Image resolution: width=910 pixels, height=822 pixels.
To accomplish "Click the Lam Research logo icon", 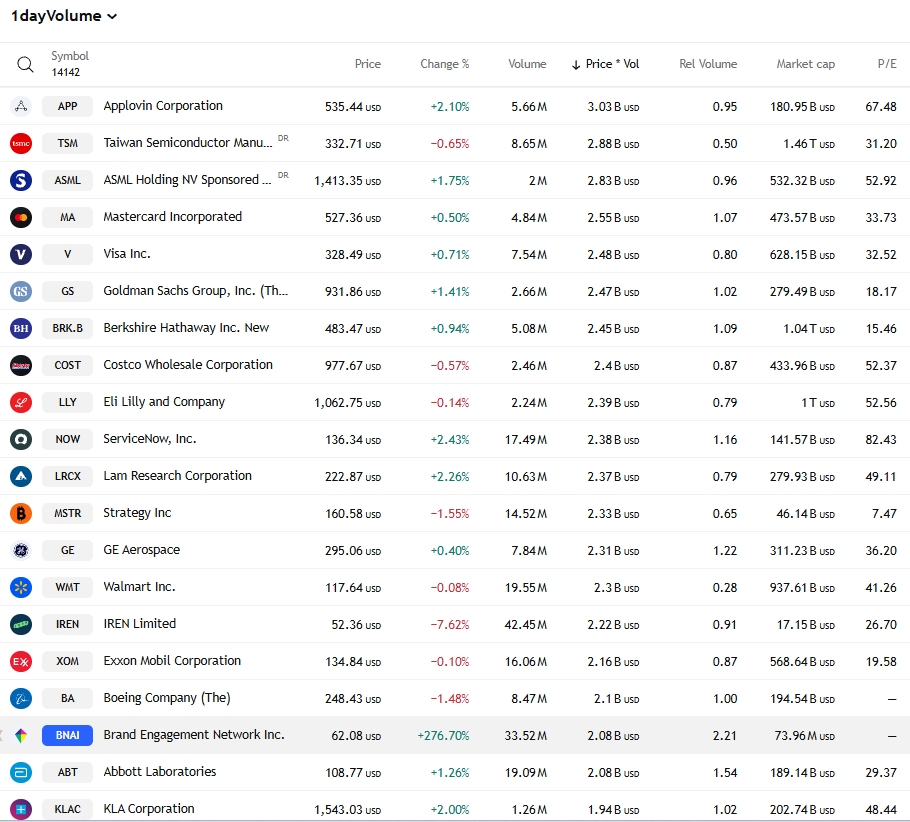I will pos(21,477).
